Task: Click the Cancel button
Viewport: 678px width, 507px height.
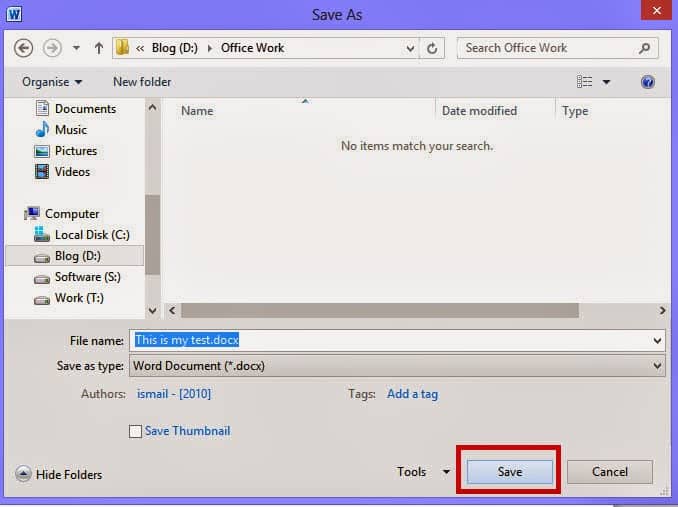Action: [609, 472]
